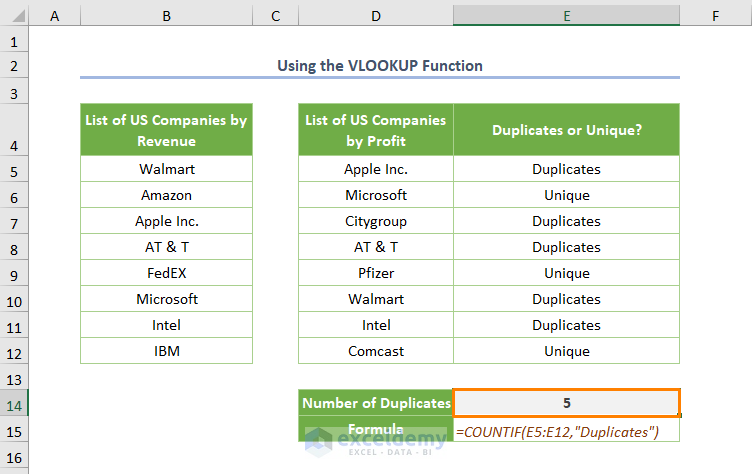752x474 pixels.
Task: Select the IBM cell
Action: (x=166, y=351)
